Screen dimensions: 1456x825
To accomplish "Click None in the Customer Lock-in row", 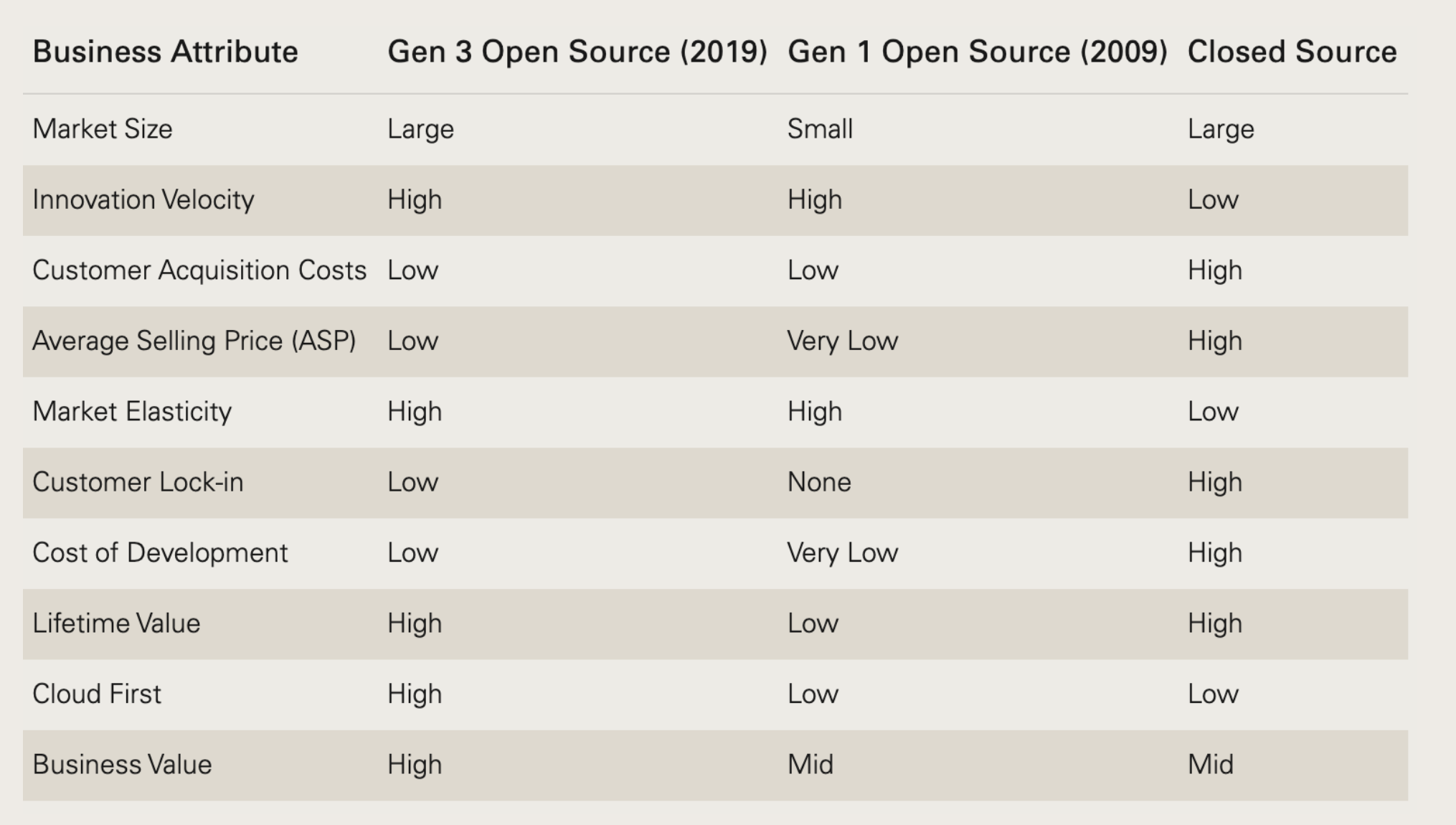I will (x=819, y=482).
